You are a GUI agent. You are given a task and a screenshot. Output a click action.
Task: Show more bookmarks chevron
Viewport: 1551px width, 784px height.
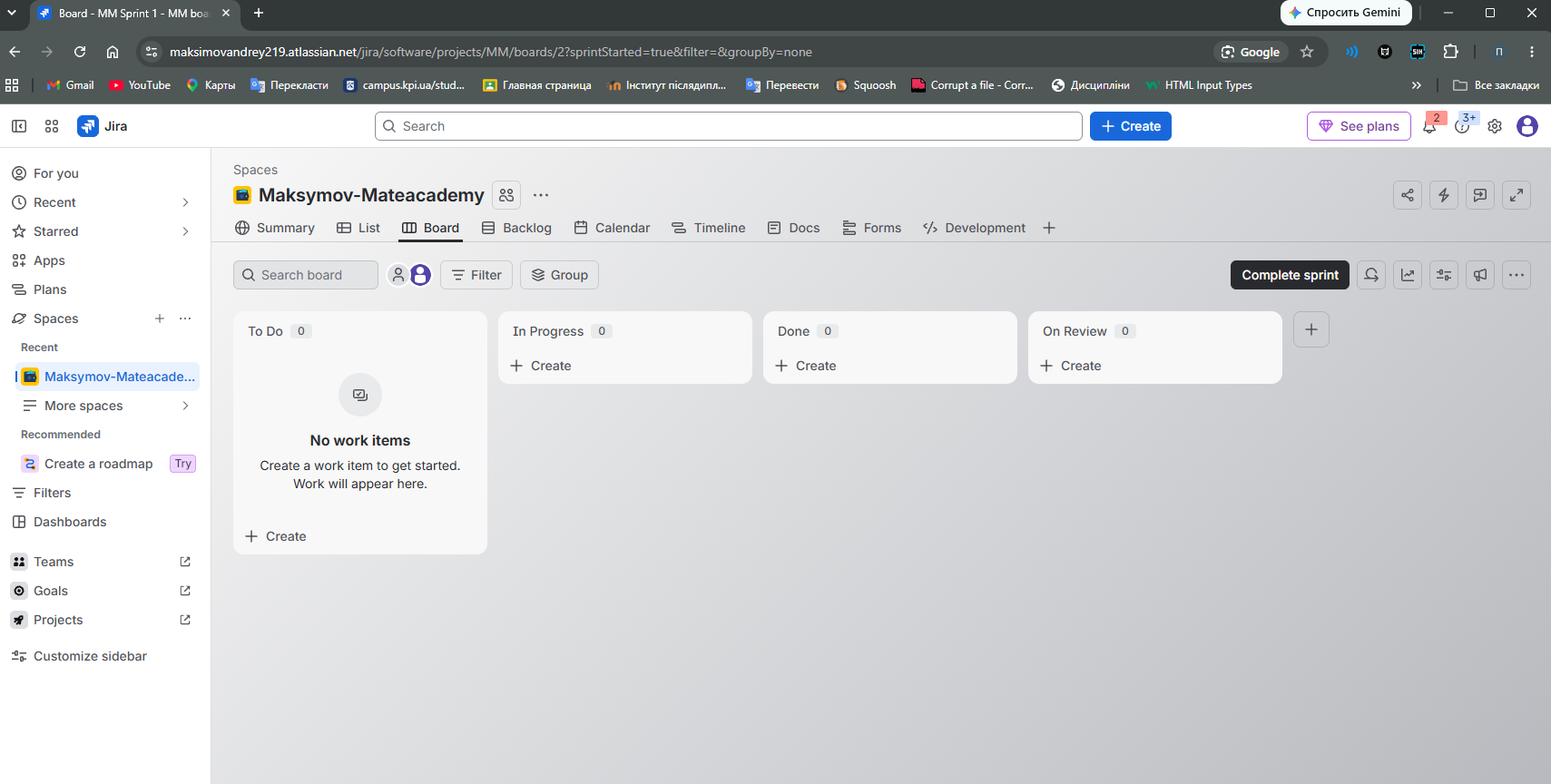click(1416, 85)
